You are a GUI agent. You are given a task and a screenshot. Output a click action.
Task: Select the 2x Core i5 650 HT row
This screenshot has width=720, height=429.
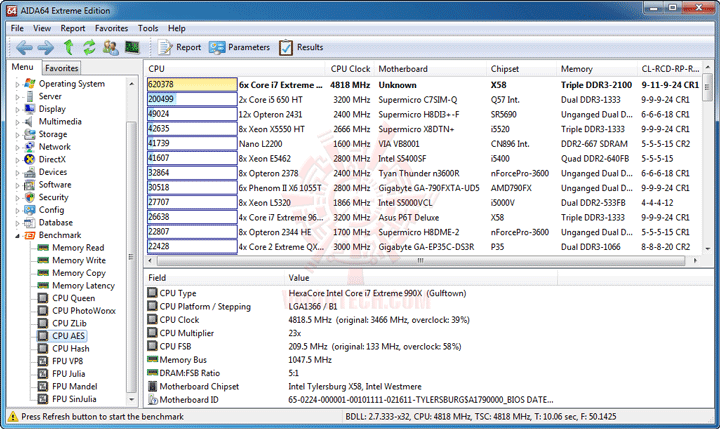pyautogui.click(x=423, y=100)
